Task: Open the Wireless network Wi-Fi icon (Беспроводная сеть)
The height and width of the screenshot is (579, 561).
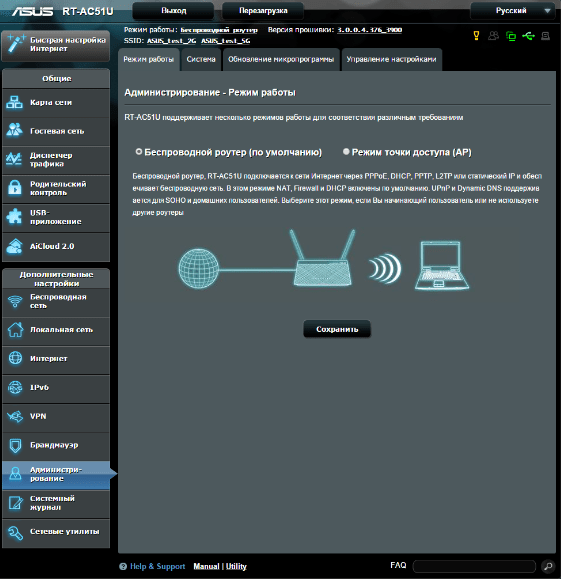Action: tap(15, 302)
